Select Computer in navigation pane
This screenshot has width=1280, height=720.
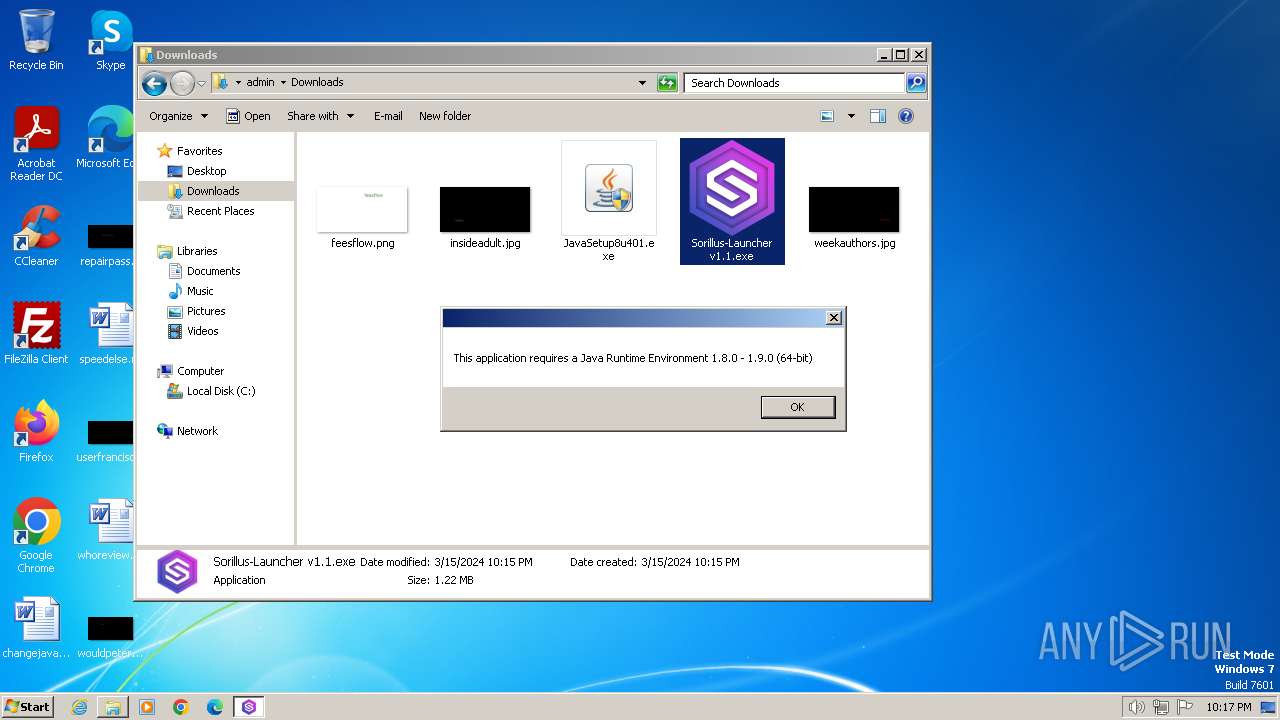pyautogui.click(x=190, y=371)
